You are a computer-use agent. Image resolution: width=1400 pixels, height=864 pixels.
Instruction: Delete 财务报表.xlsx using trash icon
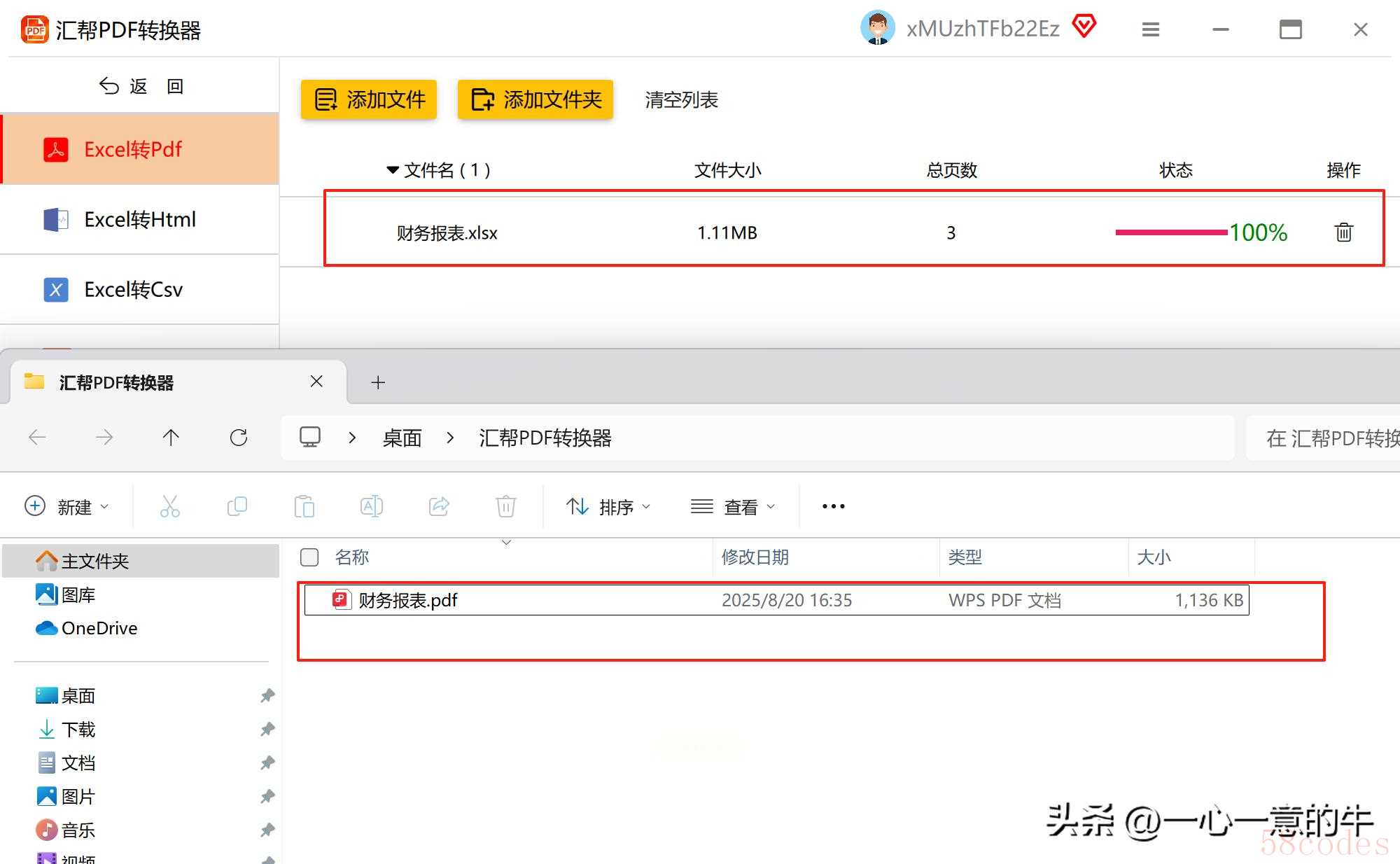point(1343,232)
